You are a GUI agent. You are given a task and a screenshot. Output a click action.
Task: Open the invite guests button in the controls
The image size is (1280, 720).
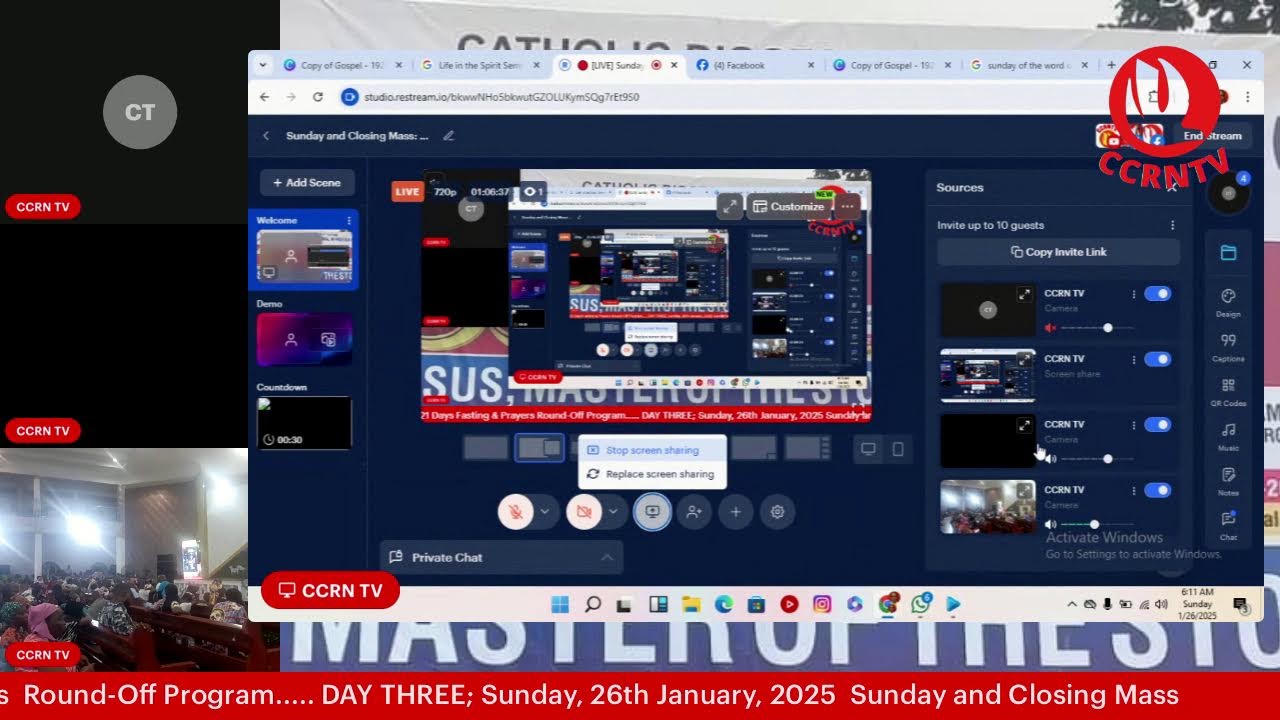tap(693, 511)
